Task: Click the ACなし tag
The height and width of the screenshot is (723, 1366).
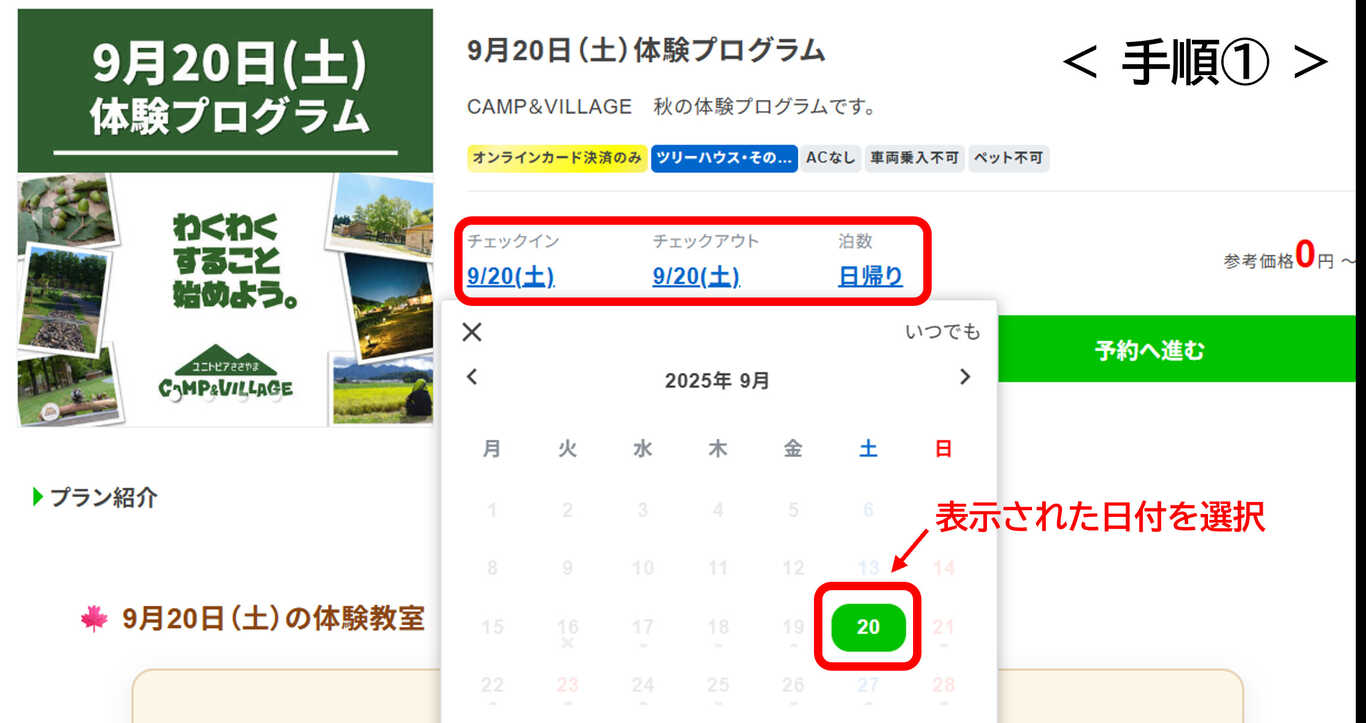Action: (831, 158)
